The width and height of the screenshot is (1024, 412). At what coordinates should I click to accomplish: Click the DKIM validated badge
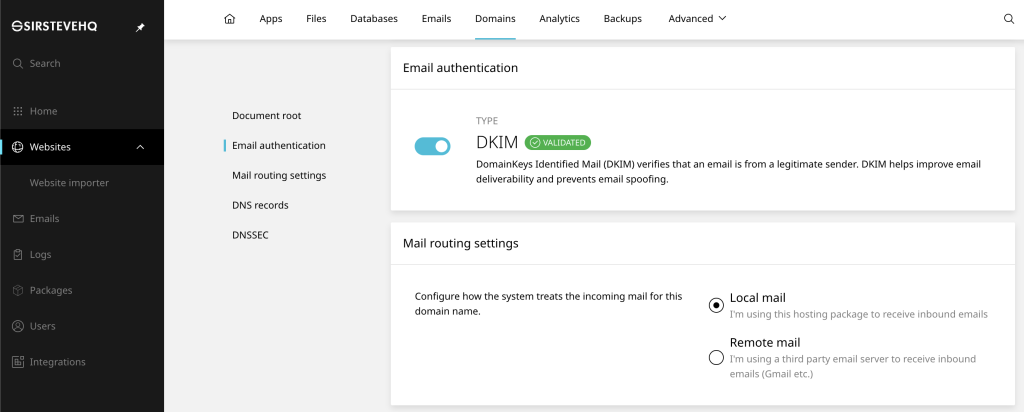click(x=558, y=142)
